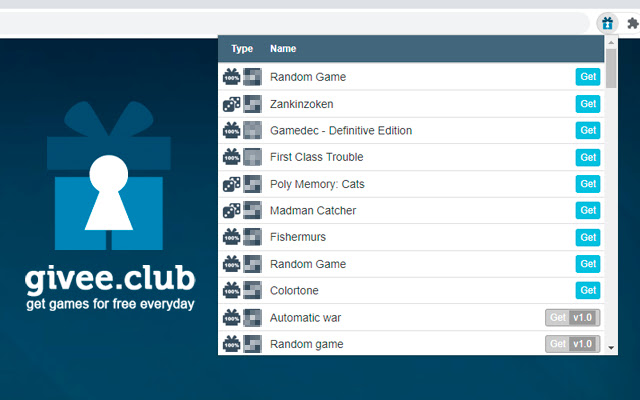Click the popup list scrollbar thumb
Viewport: 640px width, 400px height.
pyautogui.click(x=611, y=69)
